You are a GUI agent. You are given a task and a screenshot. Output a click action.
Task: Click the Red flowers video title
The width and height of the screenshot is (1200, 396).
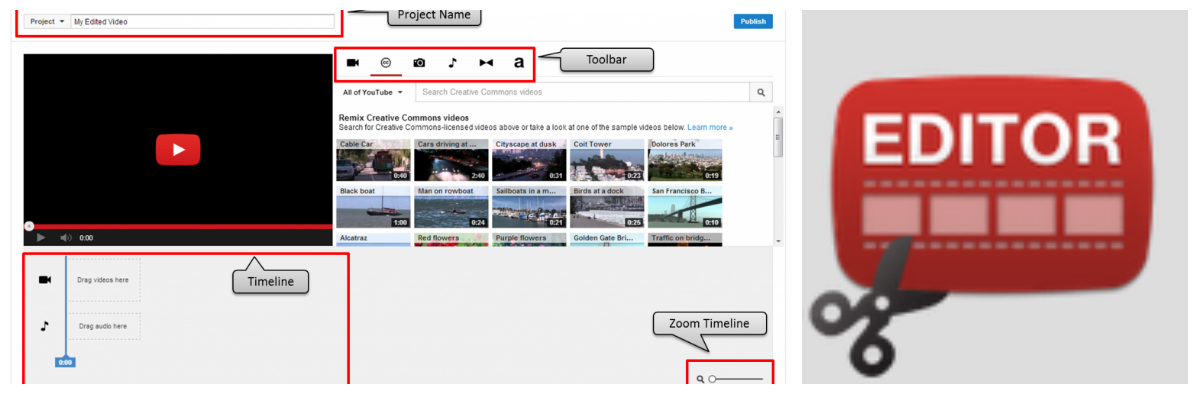[438, 238]
